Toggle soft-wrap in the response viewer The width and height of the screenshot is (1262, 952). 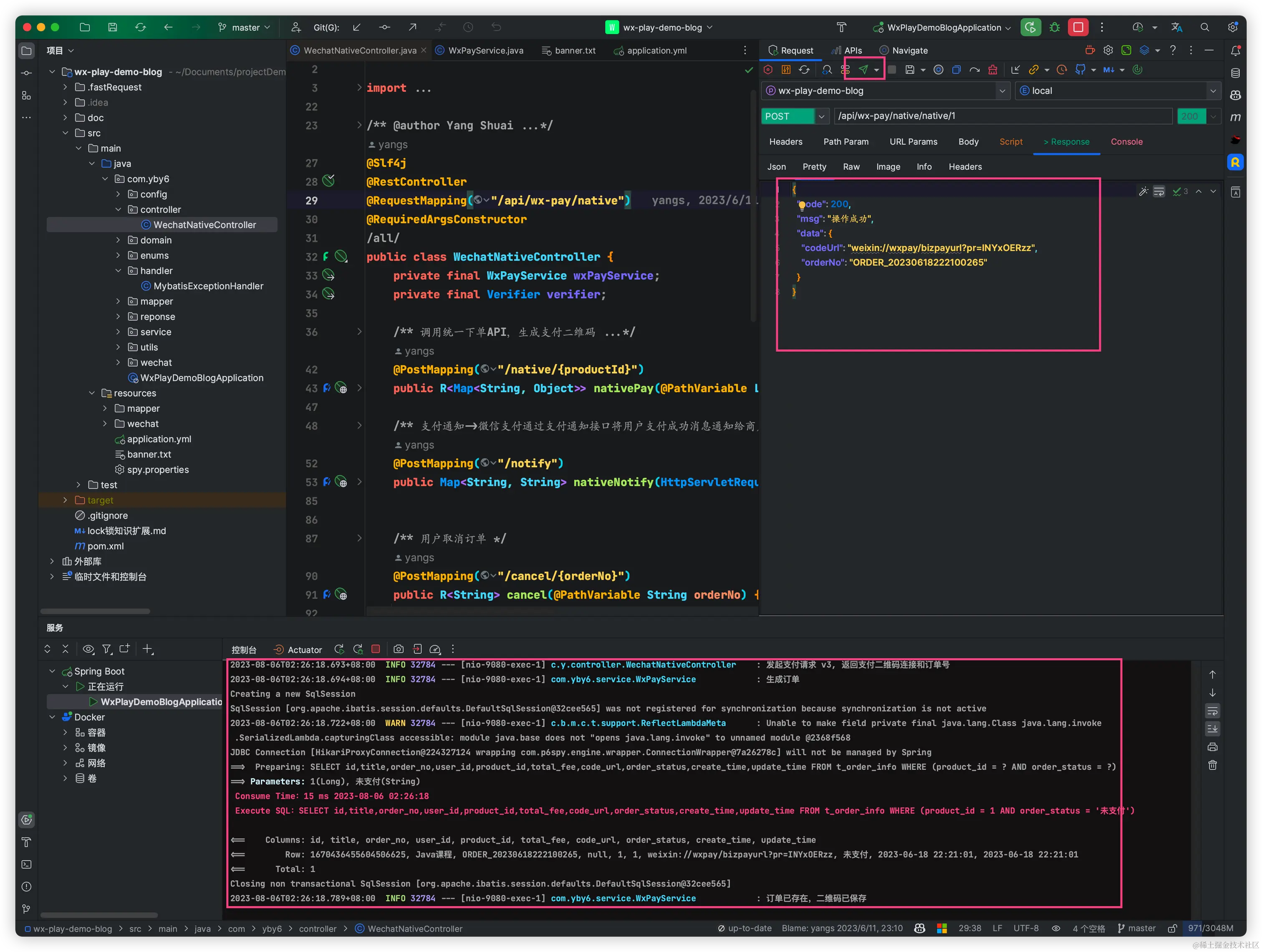click(x=1159, y=191)
